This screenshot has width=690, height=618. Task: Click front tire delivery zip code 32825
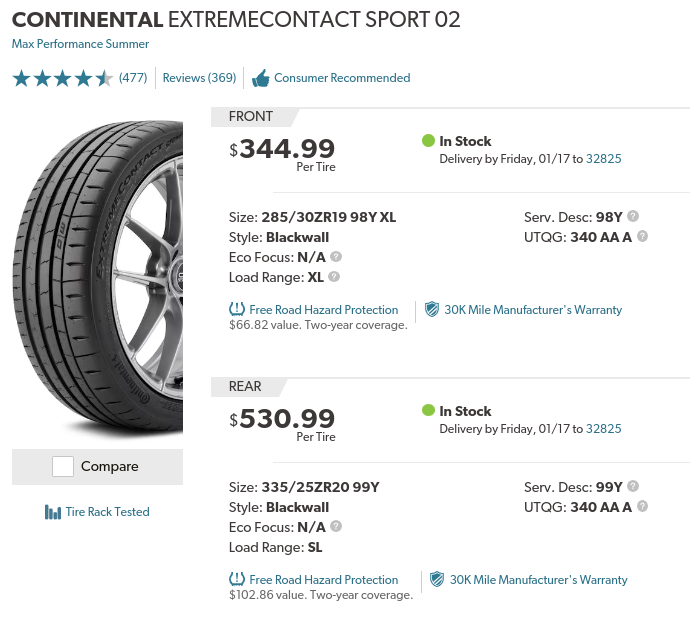604,159
